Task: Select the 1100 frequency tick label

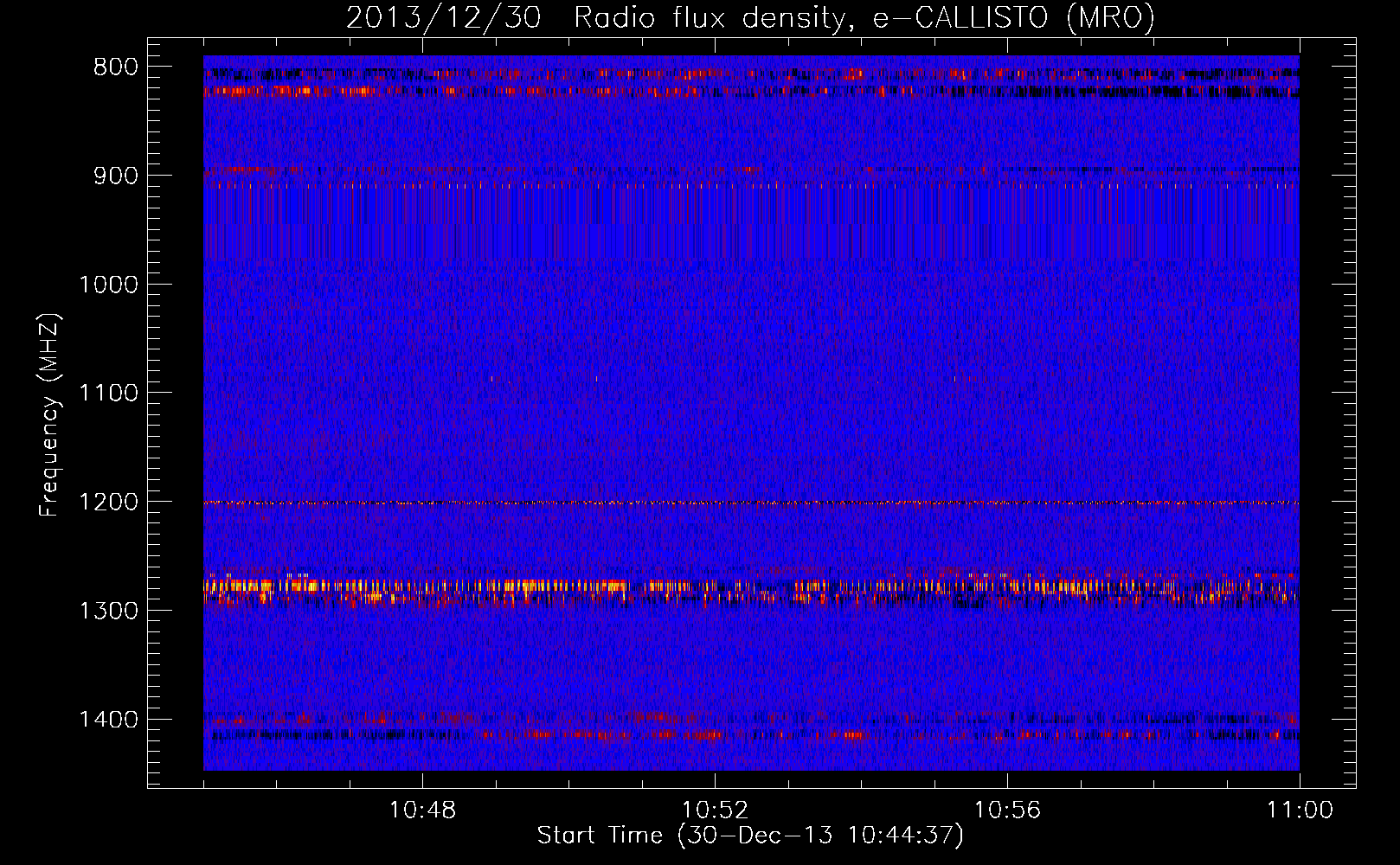Action: (x=108, y=394)
